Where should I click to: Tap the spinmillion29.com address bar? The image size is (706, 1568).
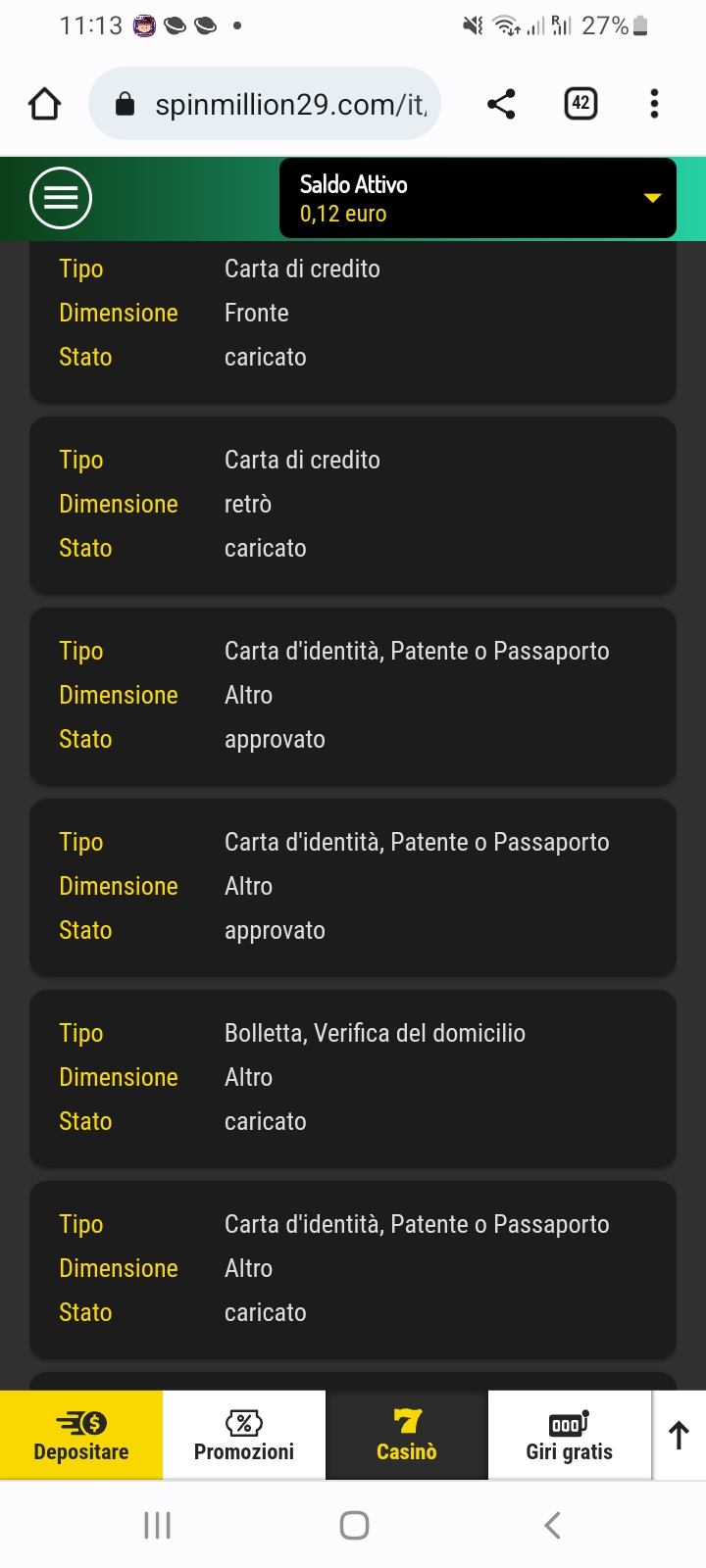click(x=265, y=104)
